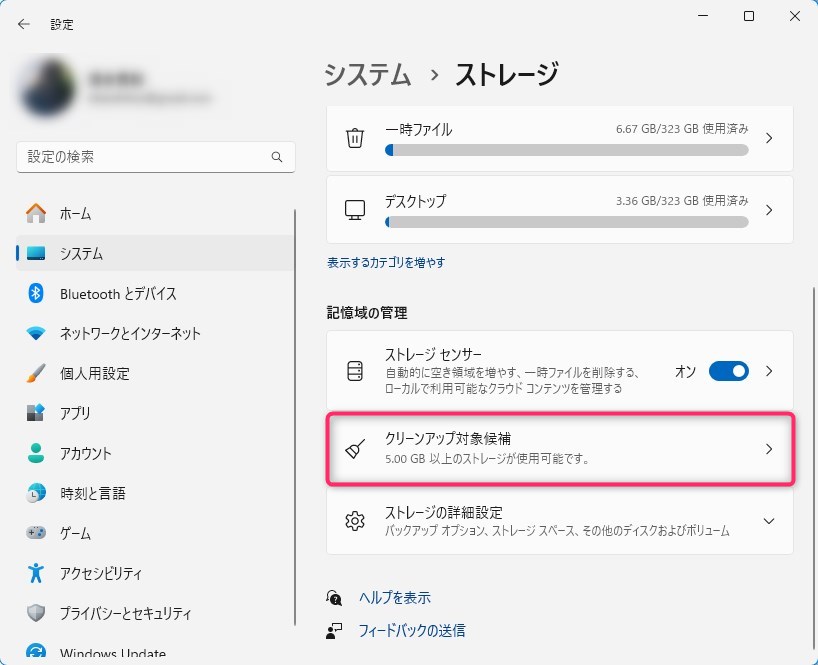Select the ネットワークとインターネット icon
This screenshot has height=665, width=818.
[36, 333]
